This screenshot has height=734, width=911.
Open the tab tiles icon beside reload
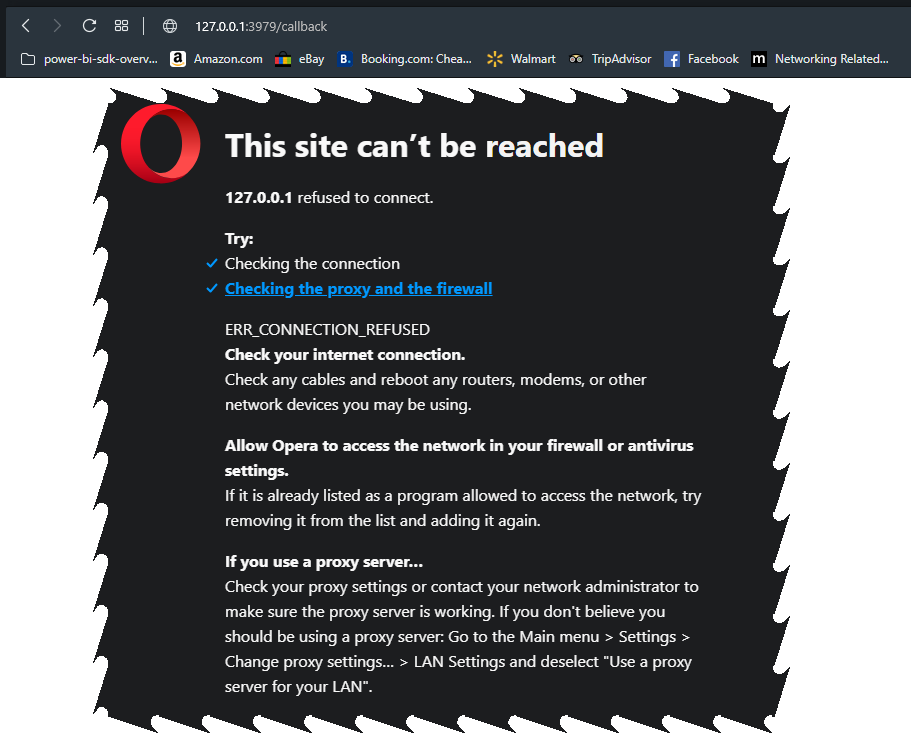tap(121, 26)
